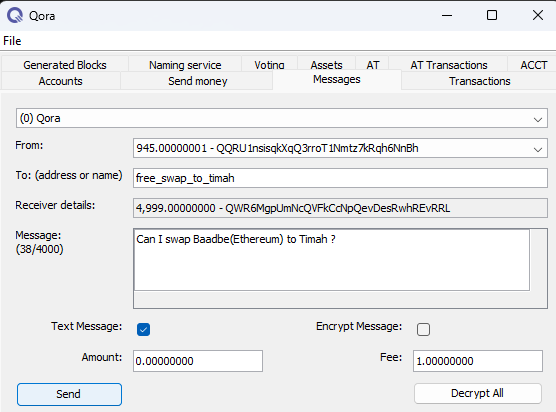Open the ACCT tab

[533, 65]
